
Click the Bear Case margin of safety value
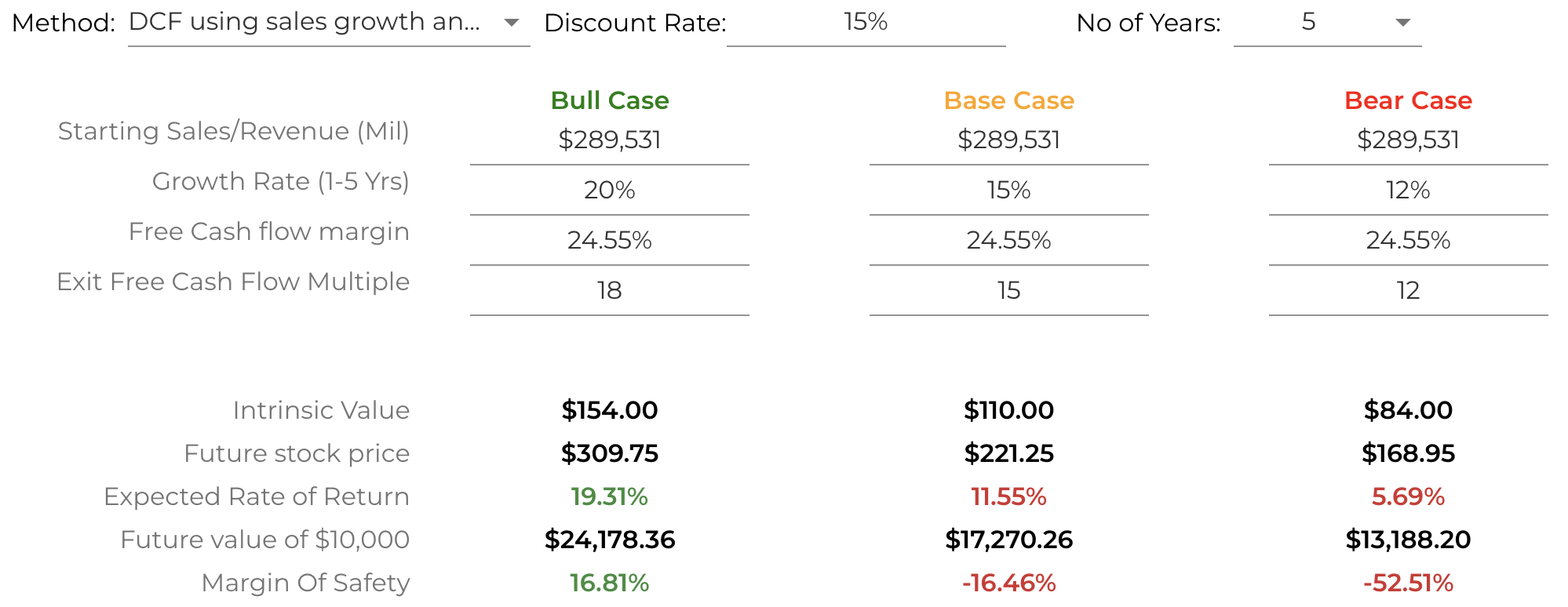point(1407,582)
